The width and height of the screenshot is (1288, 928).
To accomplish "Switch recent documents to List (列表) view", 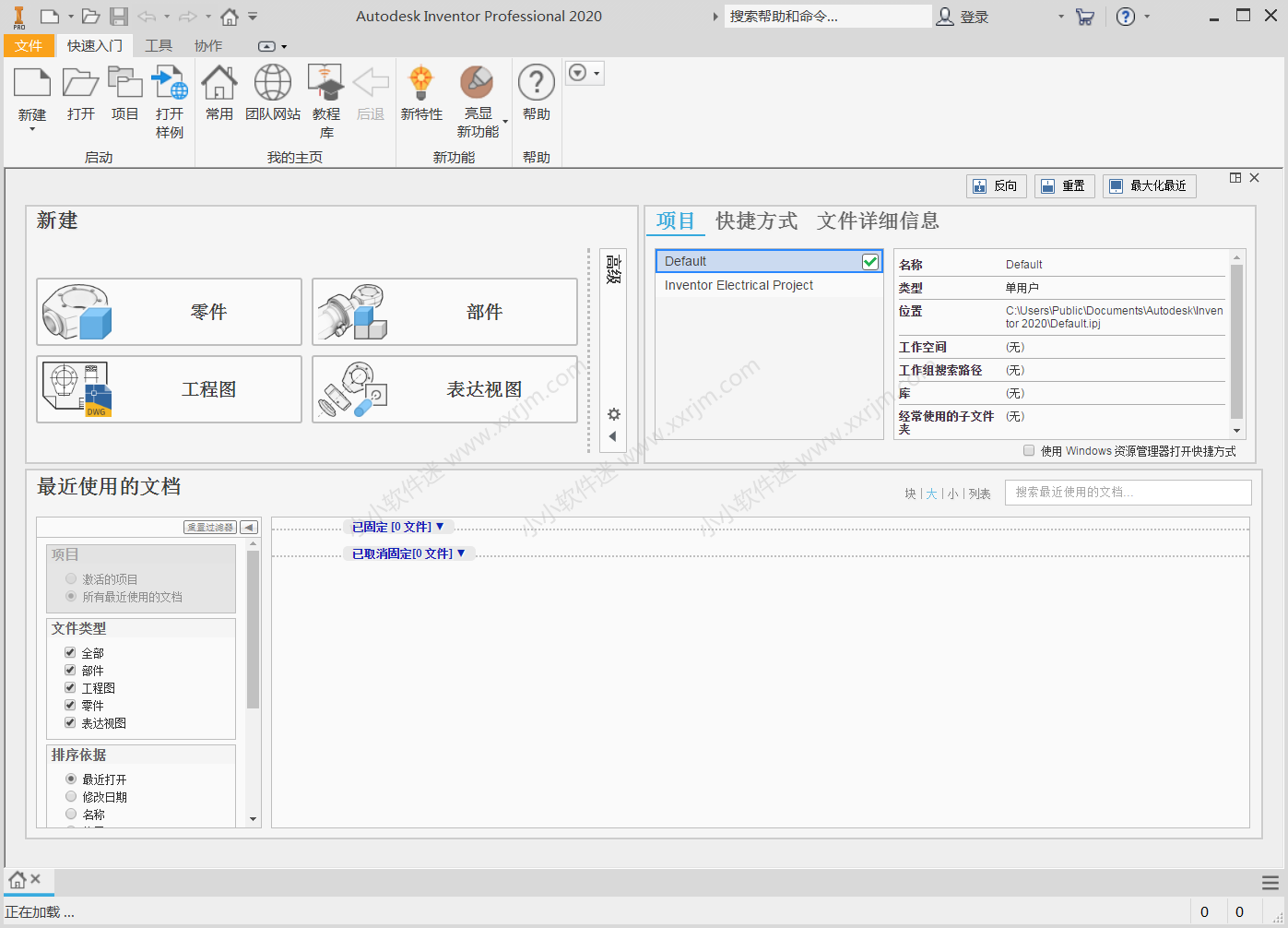I will pyautogui.click(x=979, y=494).
